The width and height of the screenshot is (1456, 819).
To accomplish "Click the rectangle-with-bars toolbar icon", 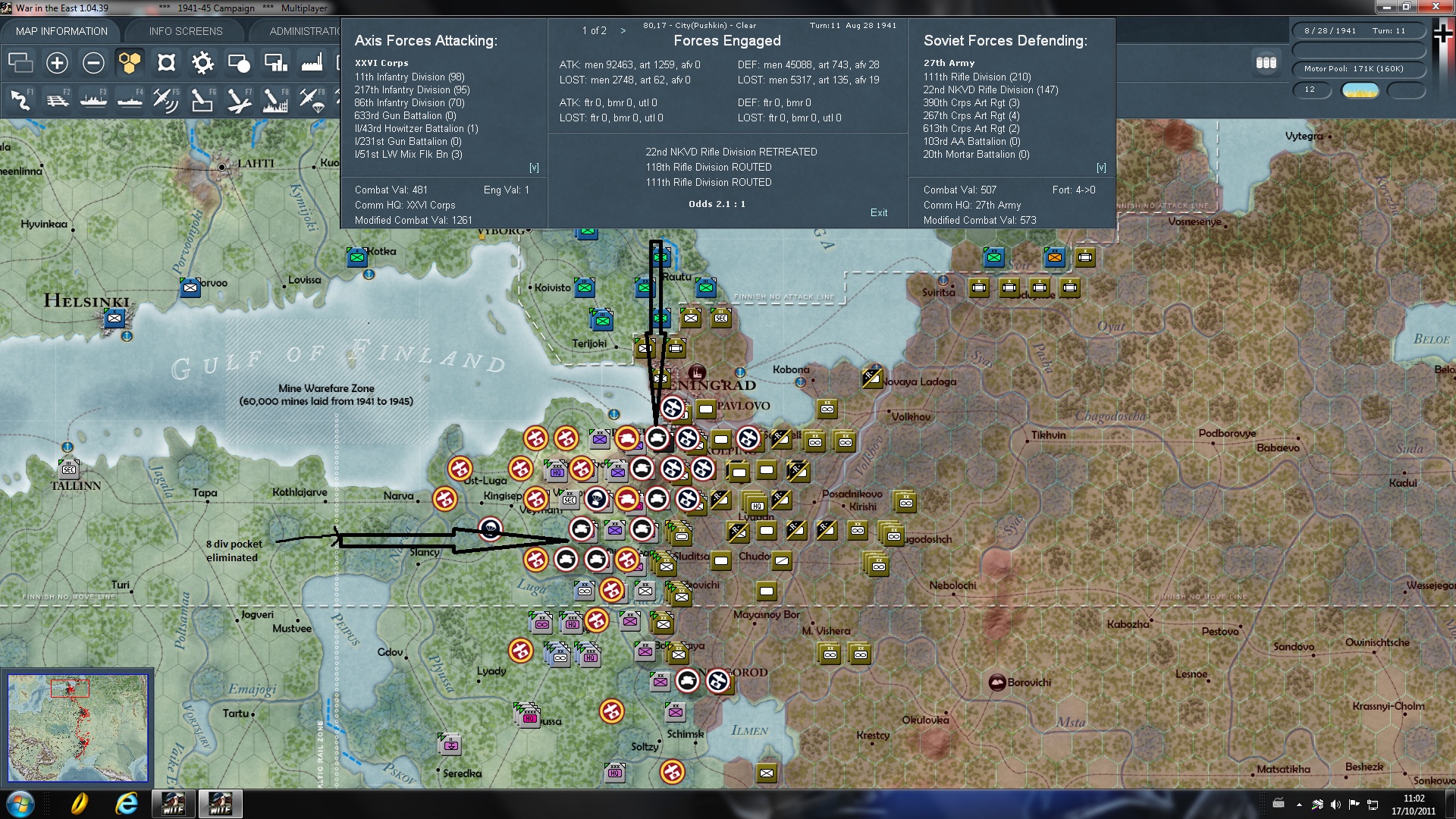I will coord(275,63).
